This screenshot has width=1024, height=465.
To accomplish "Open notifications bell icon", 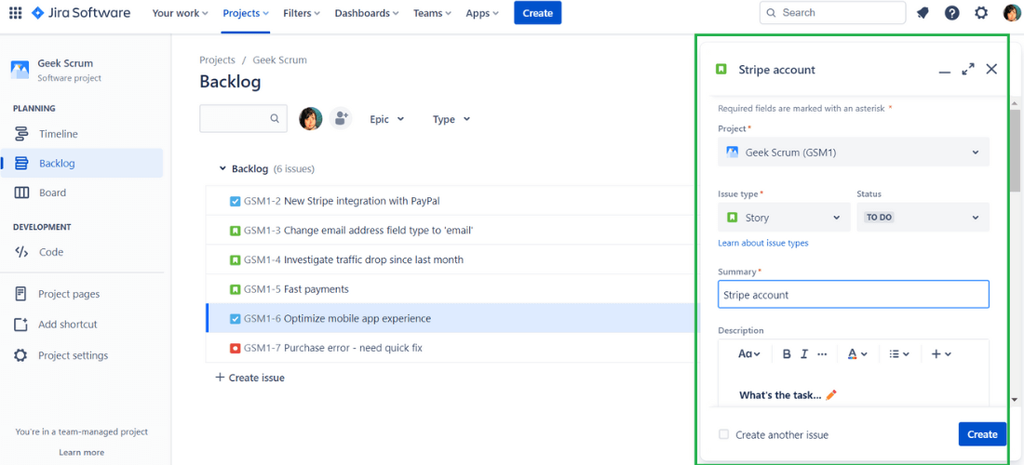I will (923, 12).
